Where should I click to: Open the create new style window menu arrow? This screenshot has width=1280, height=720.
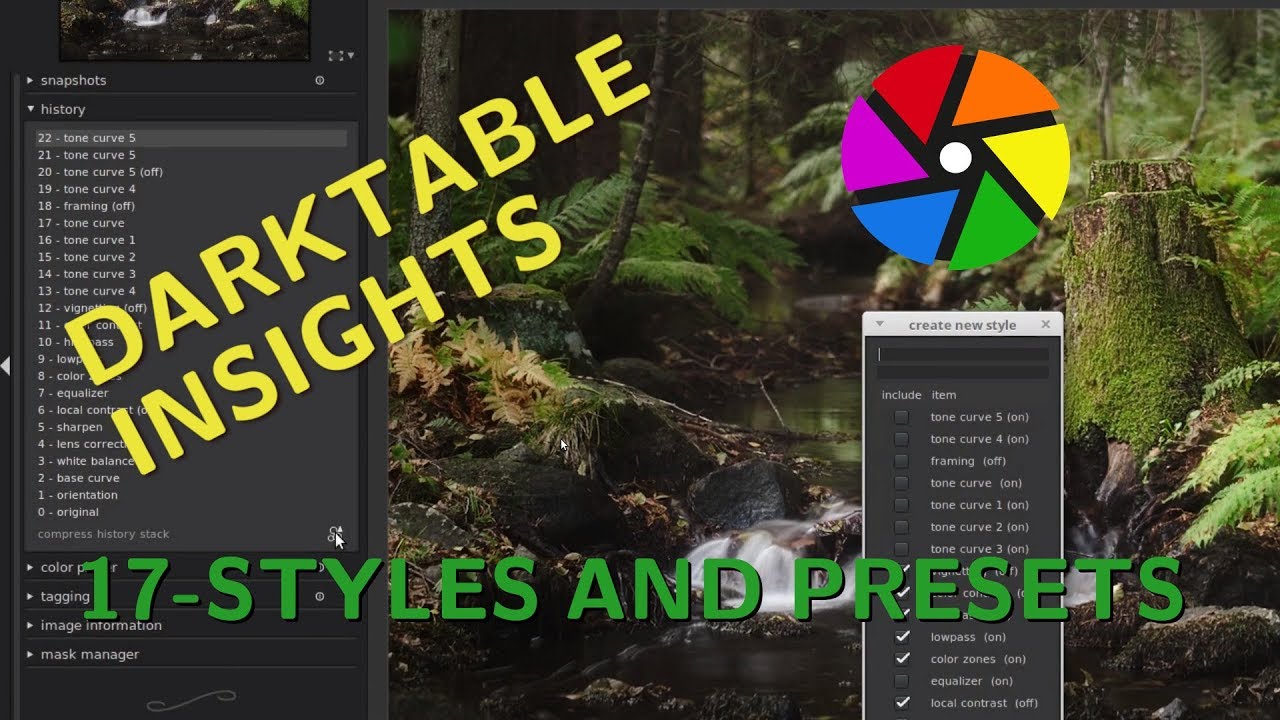[x=879, y=324]
